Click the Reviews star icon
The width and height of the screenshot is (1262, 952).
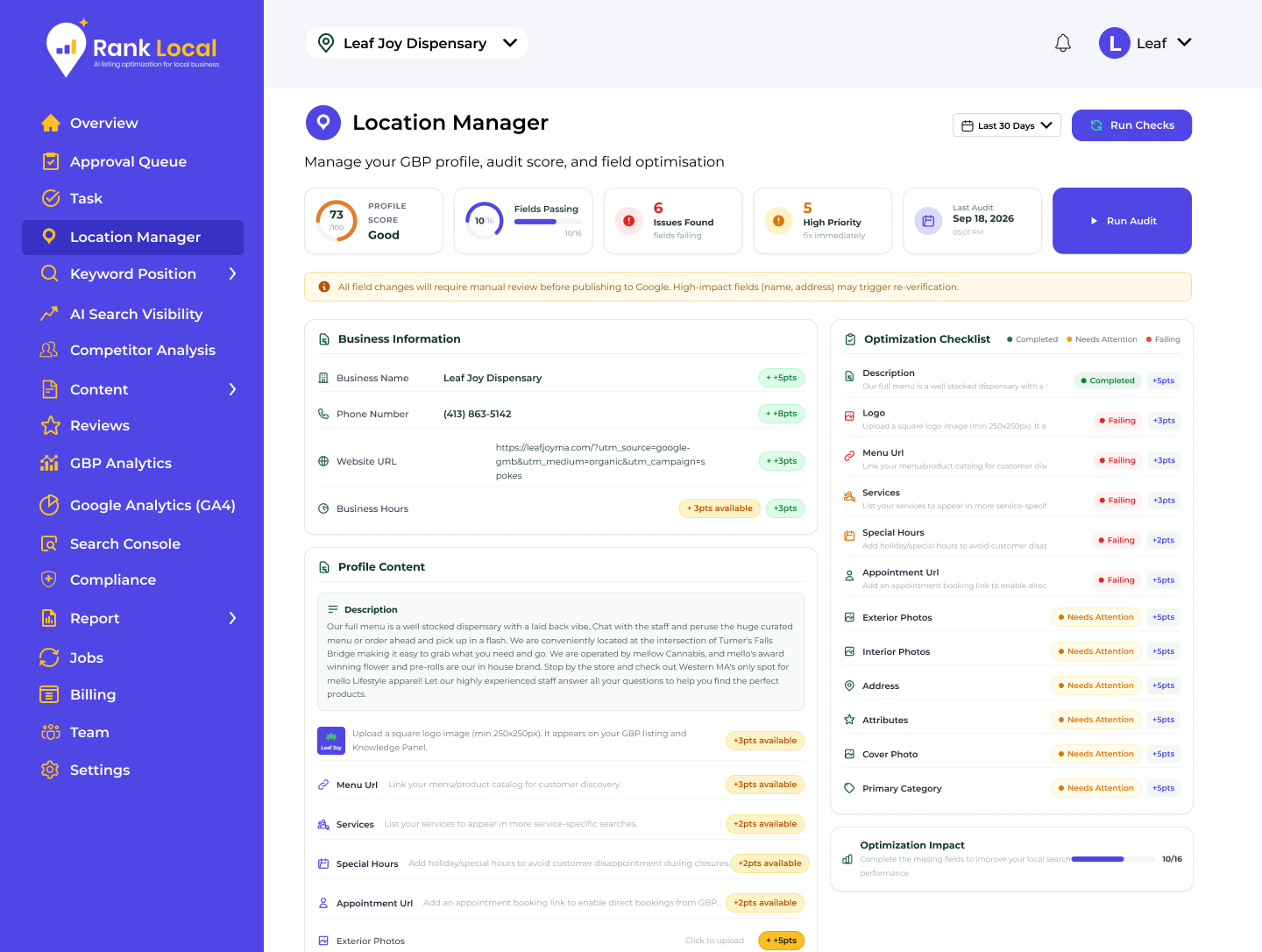pyautogui.click(x=51, y=425)
